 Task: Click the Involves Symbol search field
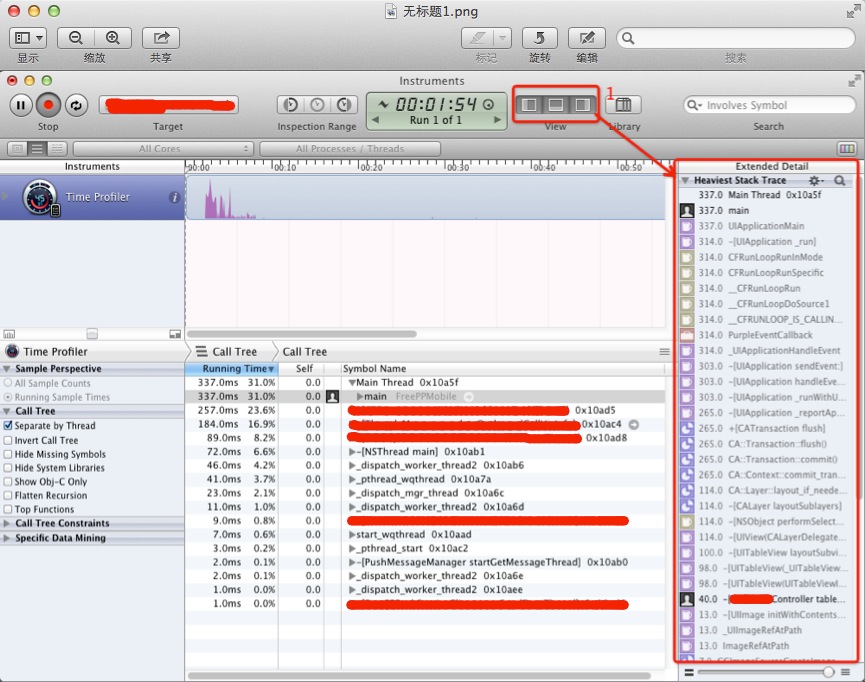tap(769, 105)
